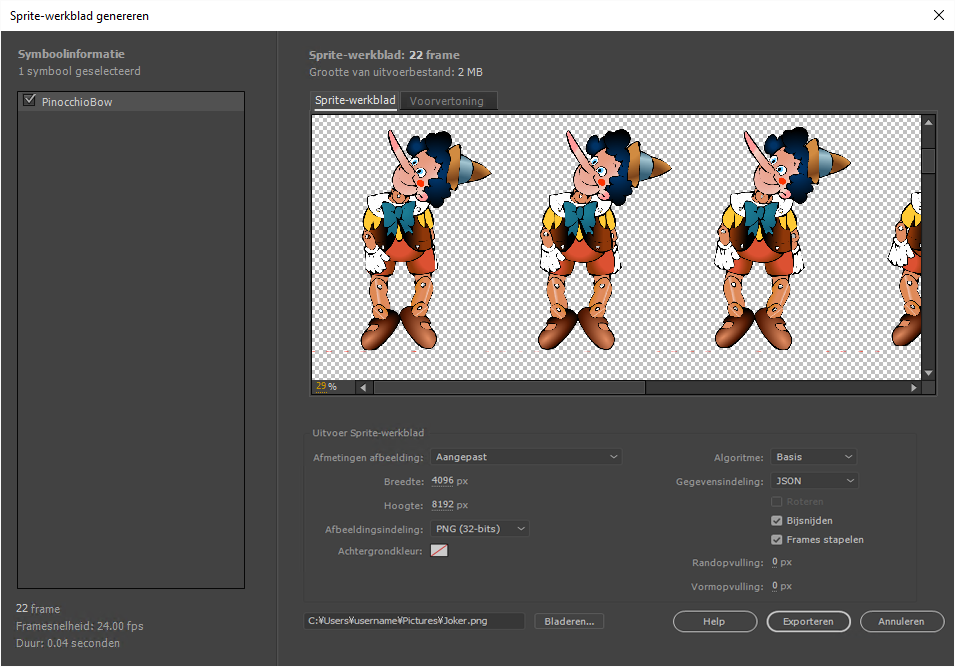Switch to the Voorvertoning tab
955x667 pixels.
coord(448,100)
